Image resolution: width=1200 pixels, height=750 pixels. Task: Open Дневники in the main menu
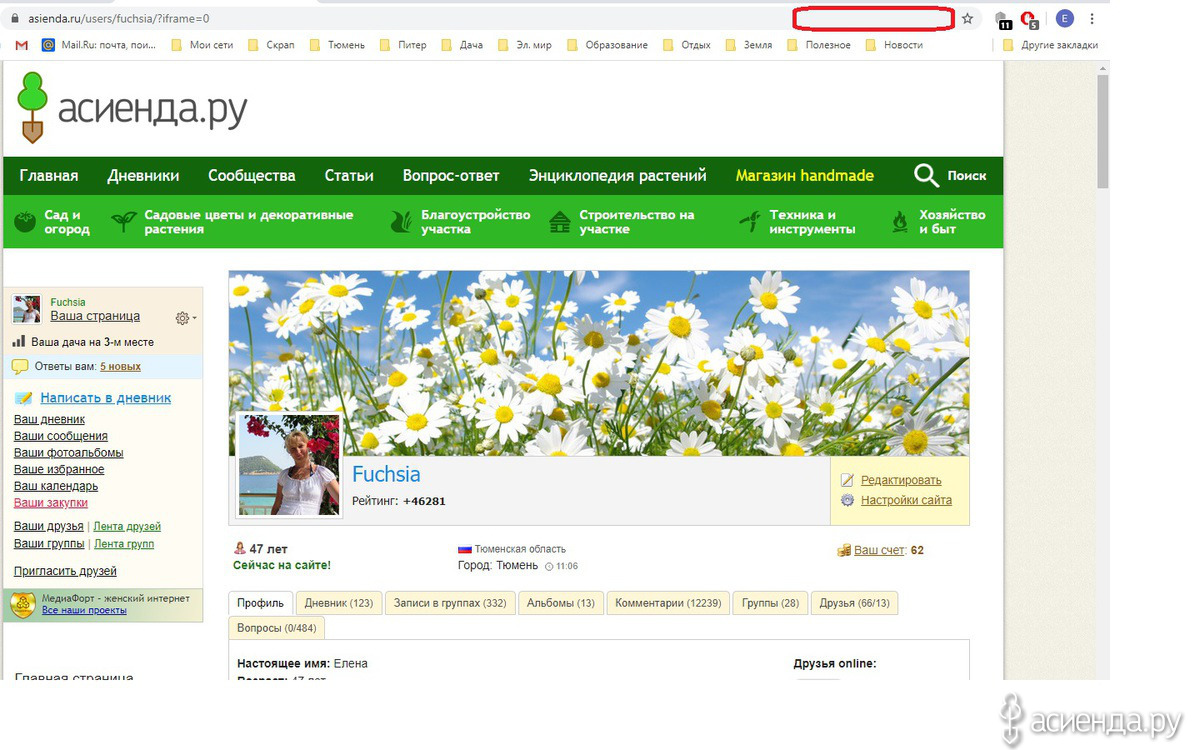144,176
